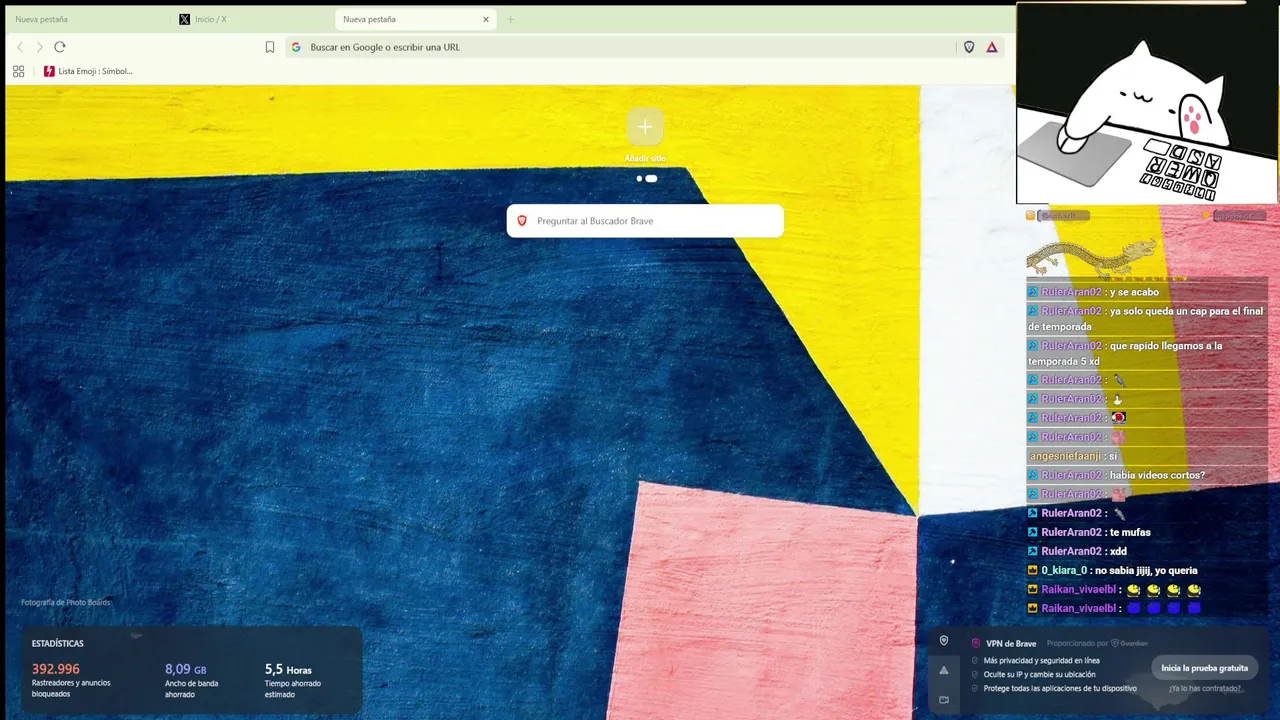Go back with the browser back arrow

point(20,47)
